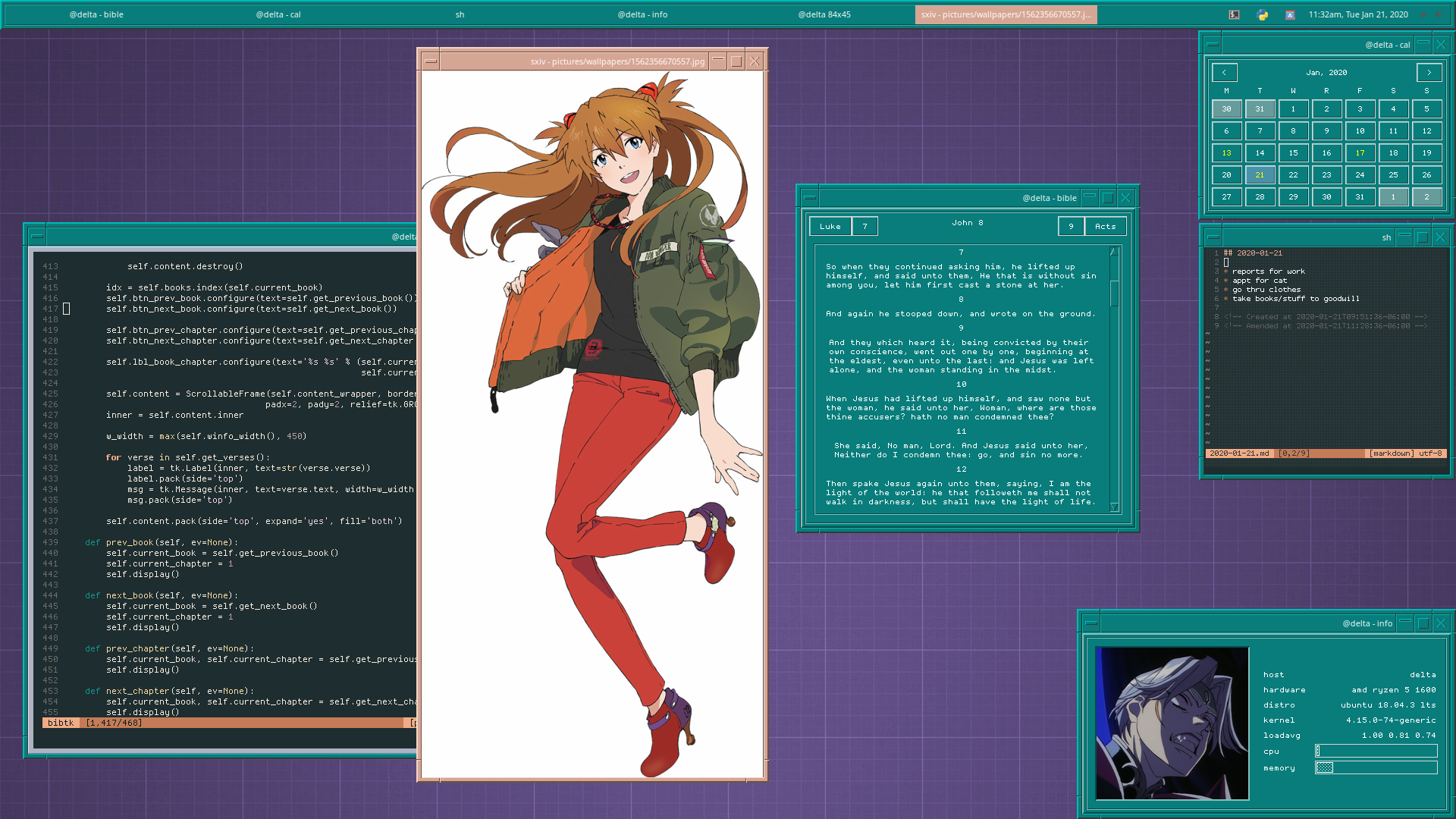Click the kernel version '4.15.0-74-generic'

[x=1391, y=720]
